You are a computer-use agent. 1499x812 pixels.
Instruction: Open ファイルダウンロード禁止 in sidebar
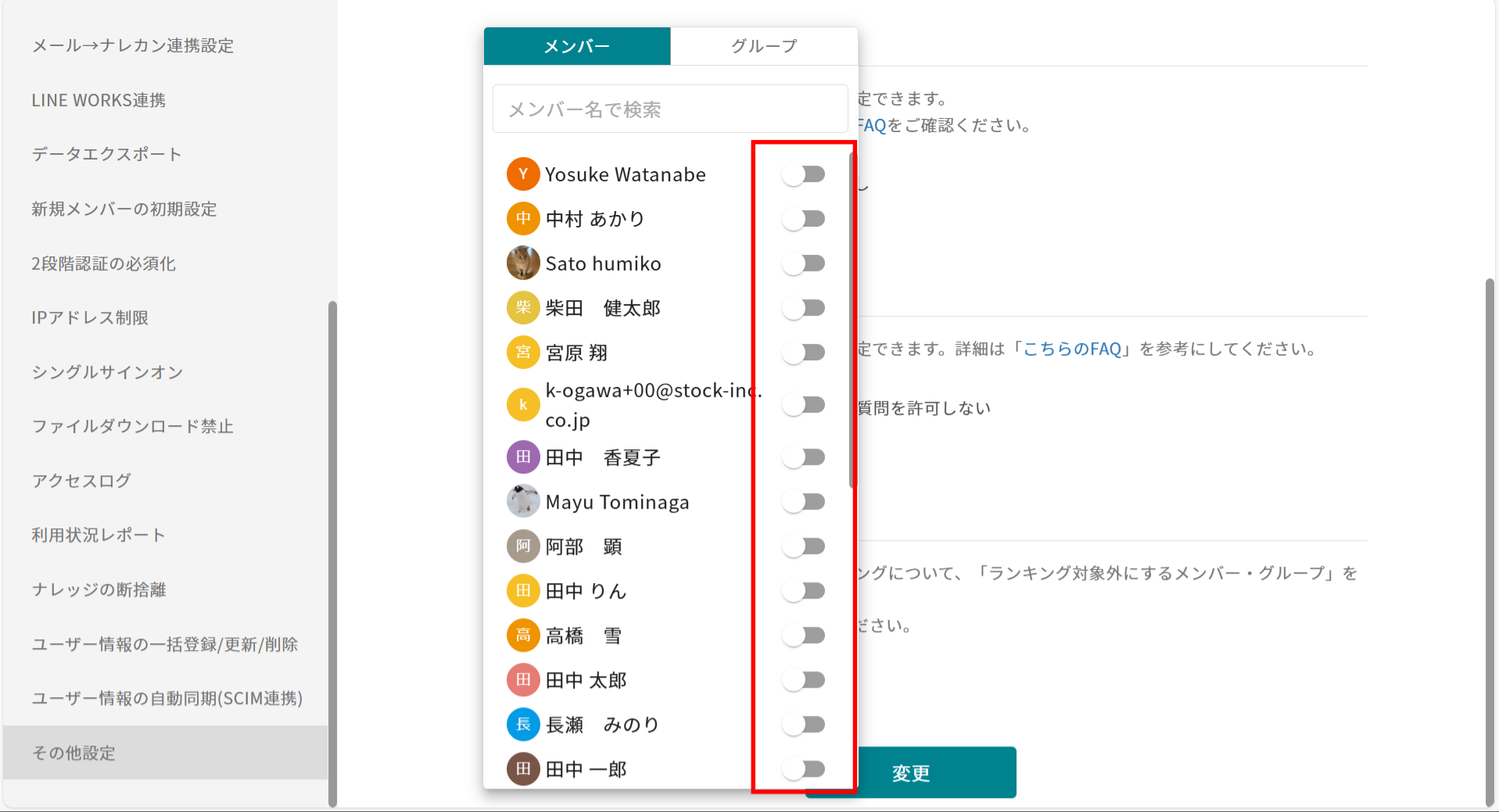point(133,426)
